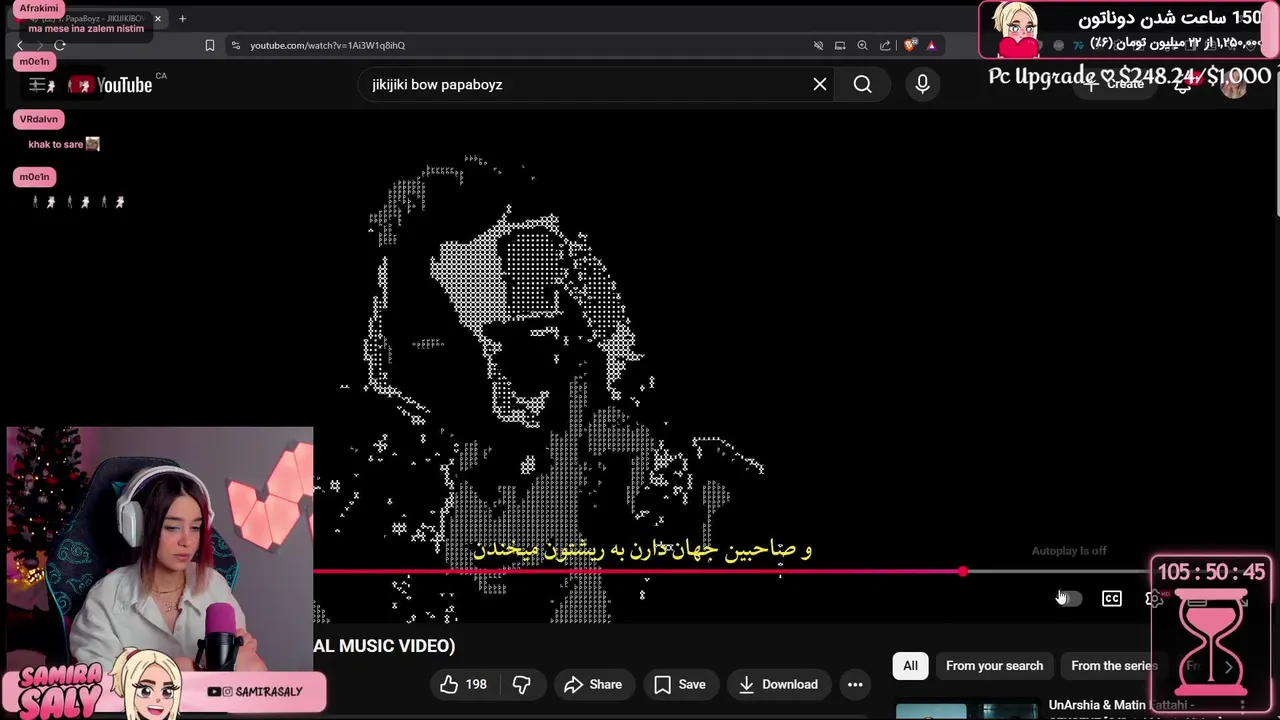This screenshot has height=720, width=1280.
Task: Click the cast/screen icon in the address bar
Action: [840, 45]
